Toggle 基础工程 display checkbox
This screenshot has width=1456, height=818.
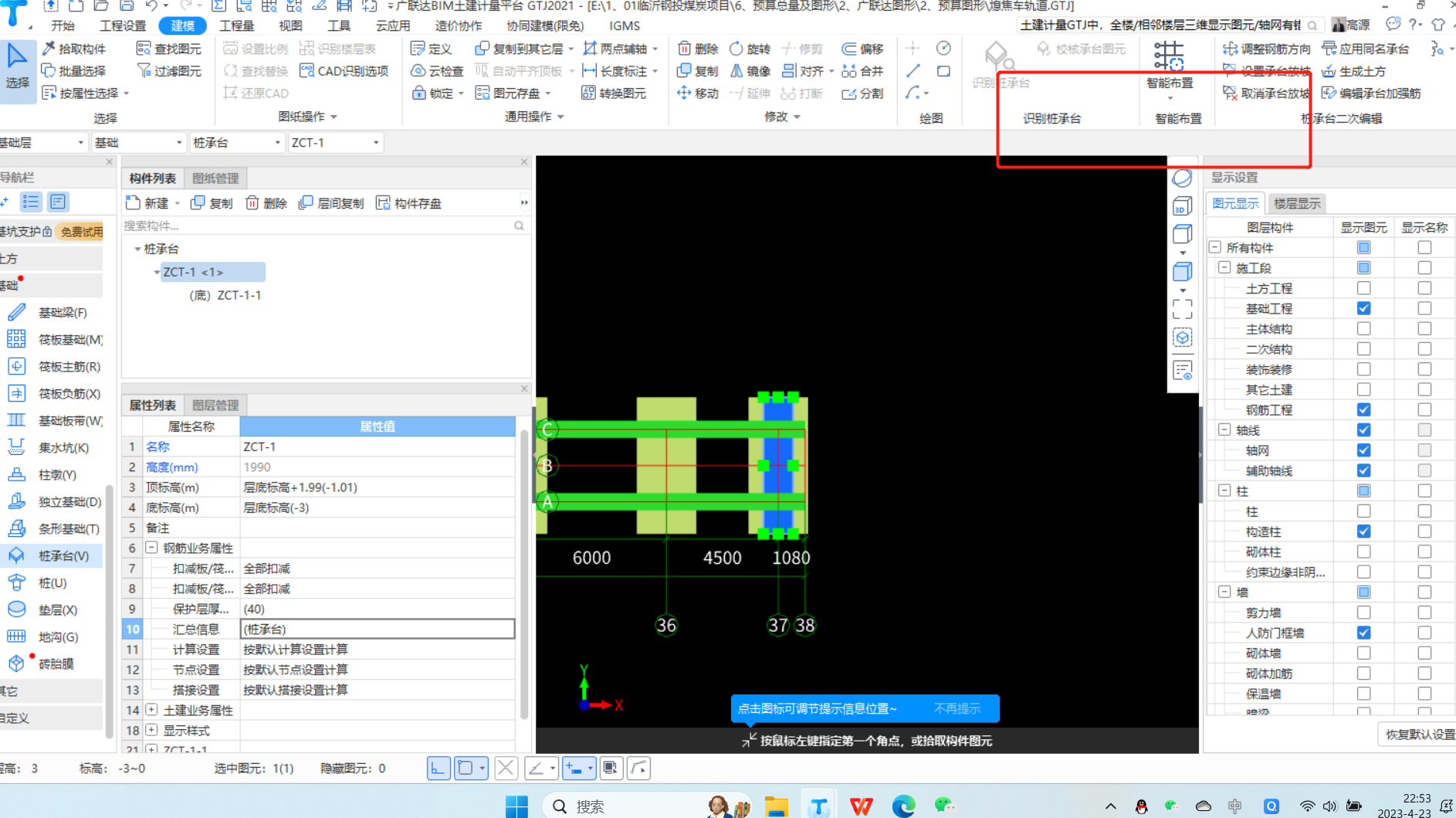click(1364, 308)
